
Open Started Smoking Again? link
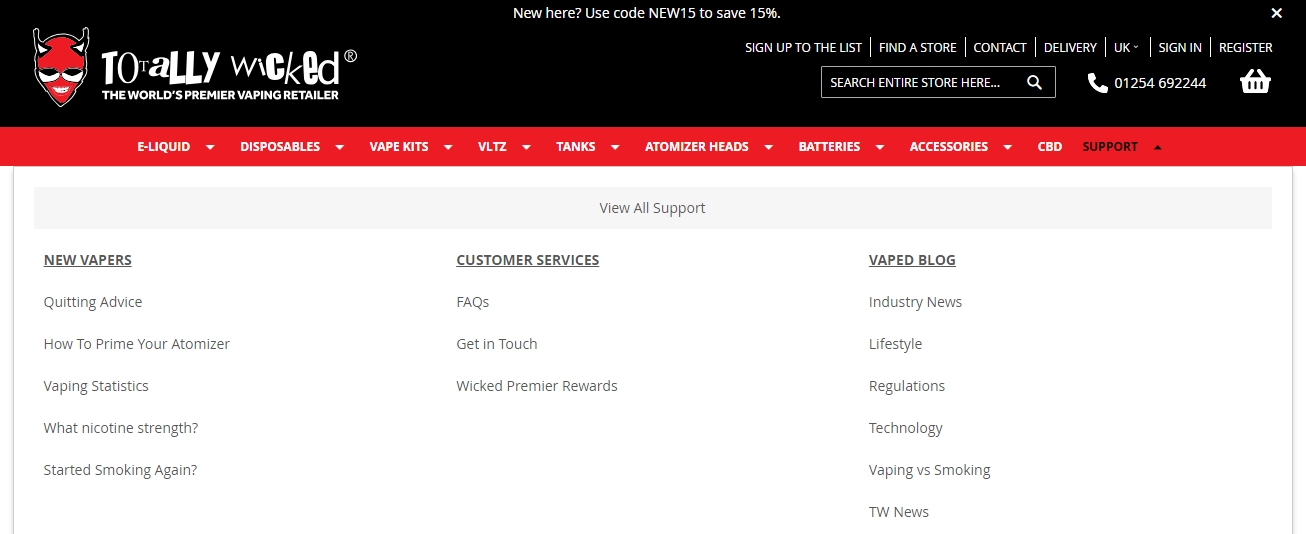(x=120, y=470)
